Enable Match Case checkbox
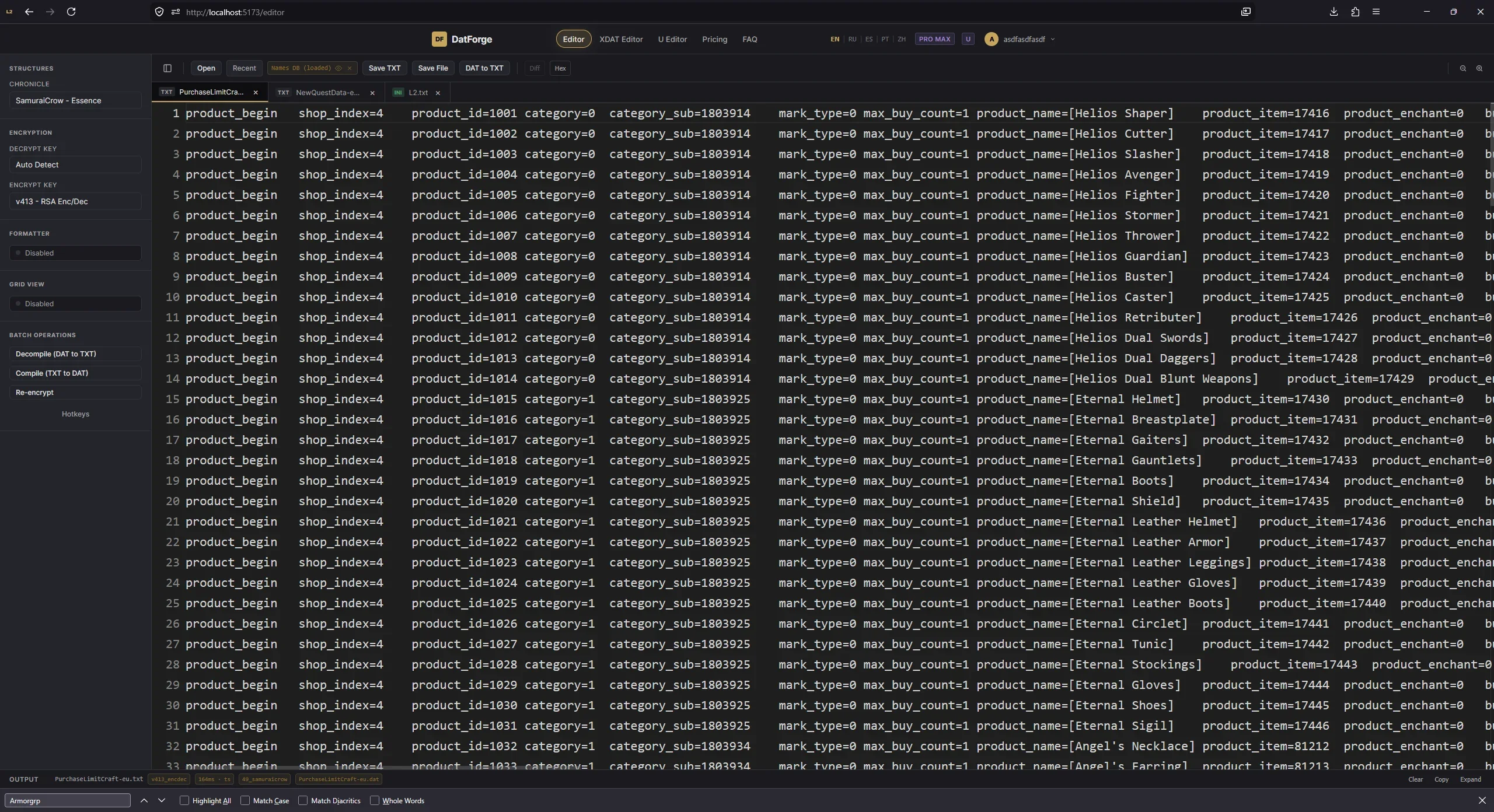The height and width of the screenshot is (812, 1494). click(x=245, y=800)
